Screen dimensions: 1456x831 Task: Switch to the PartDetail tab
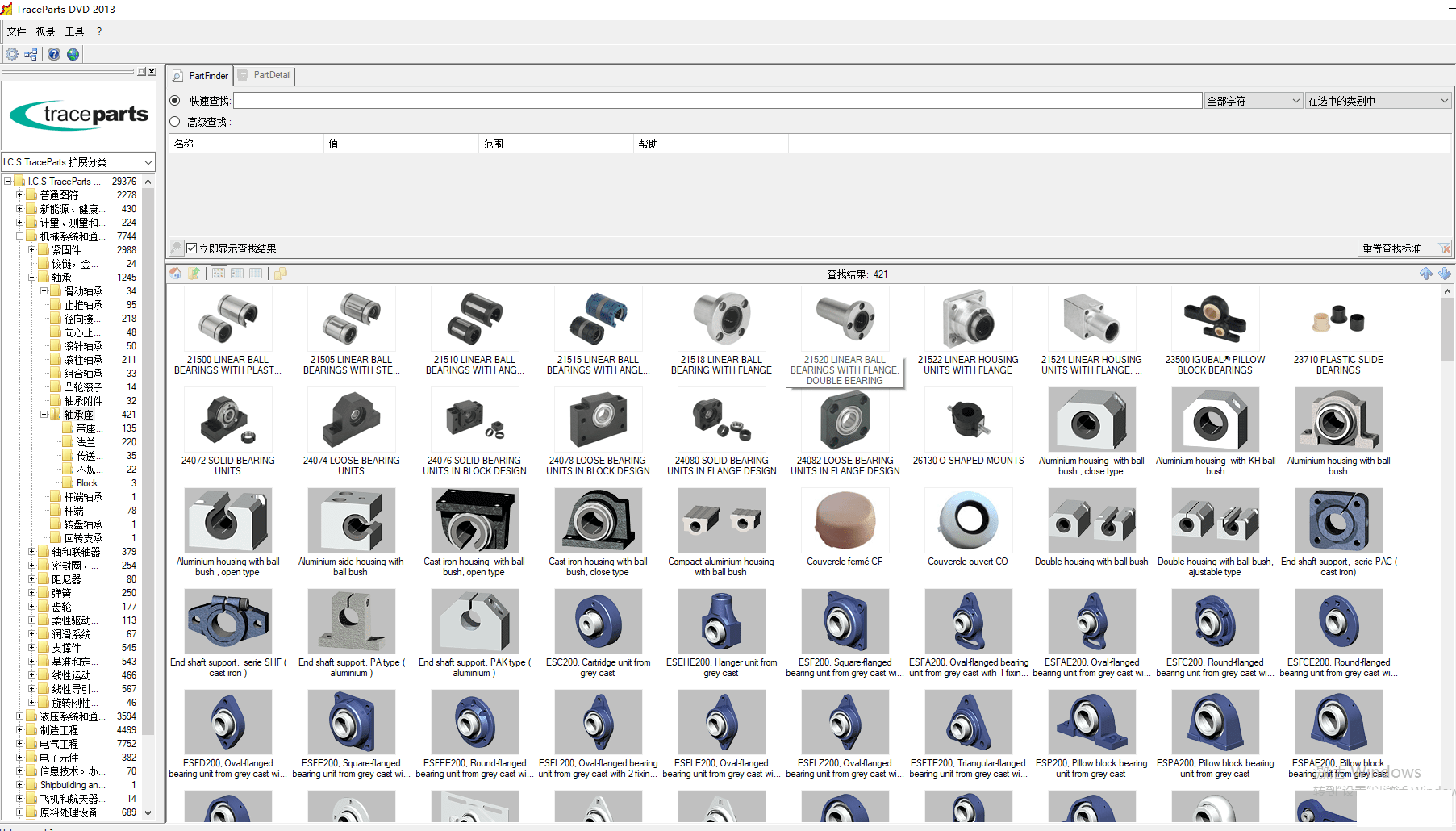265,75
